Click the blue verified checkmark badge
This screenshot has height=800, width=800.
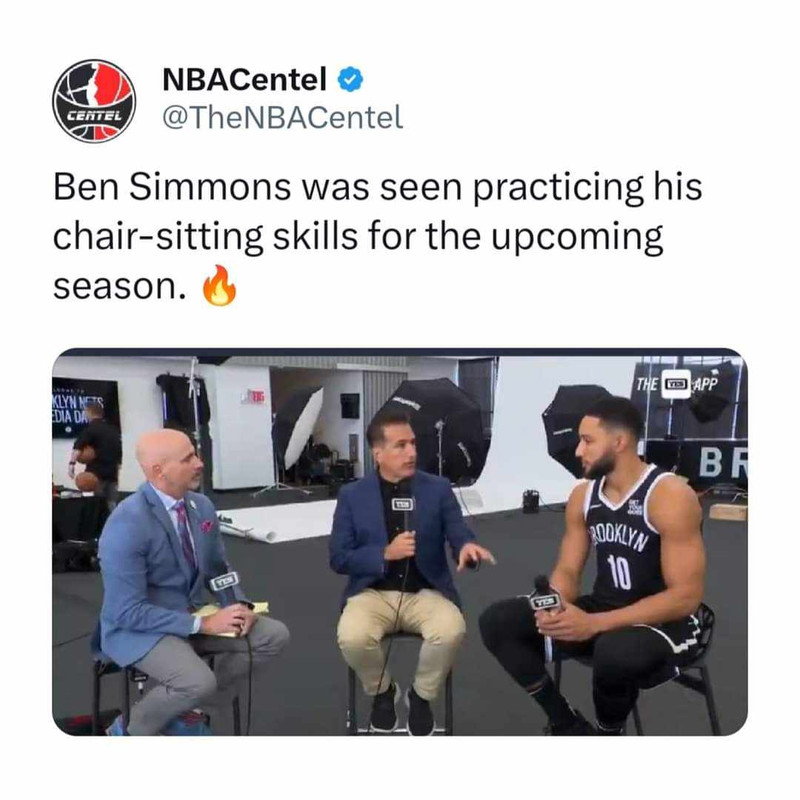pos(351,79)
